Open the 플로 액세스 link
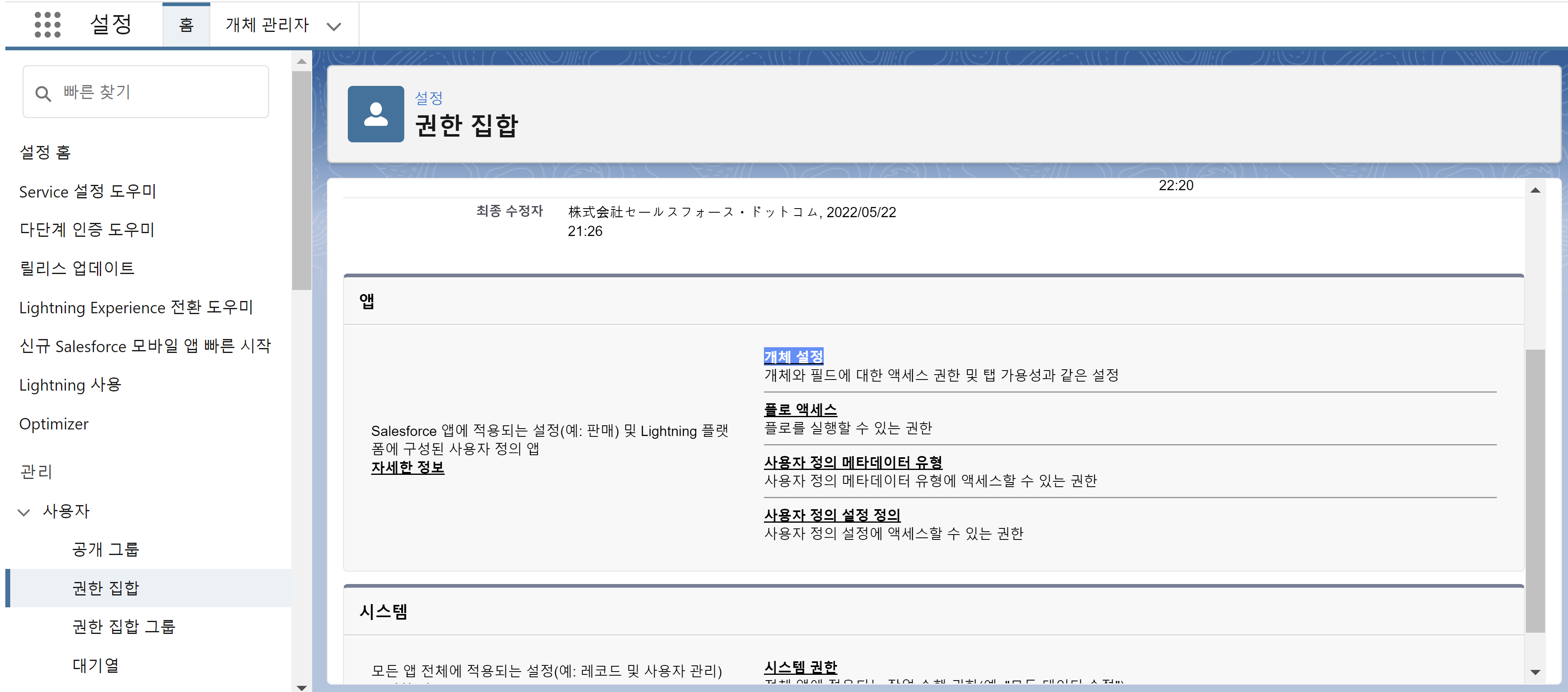 pyautogui.click(x=800, y=409)
